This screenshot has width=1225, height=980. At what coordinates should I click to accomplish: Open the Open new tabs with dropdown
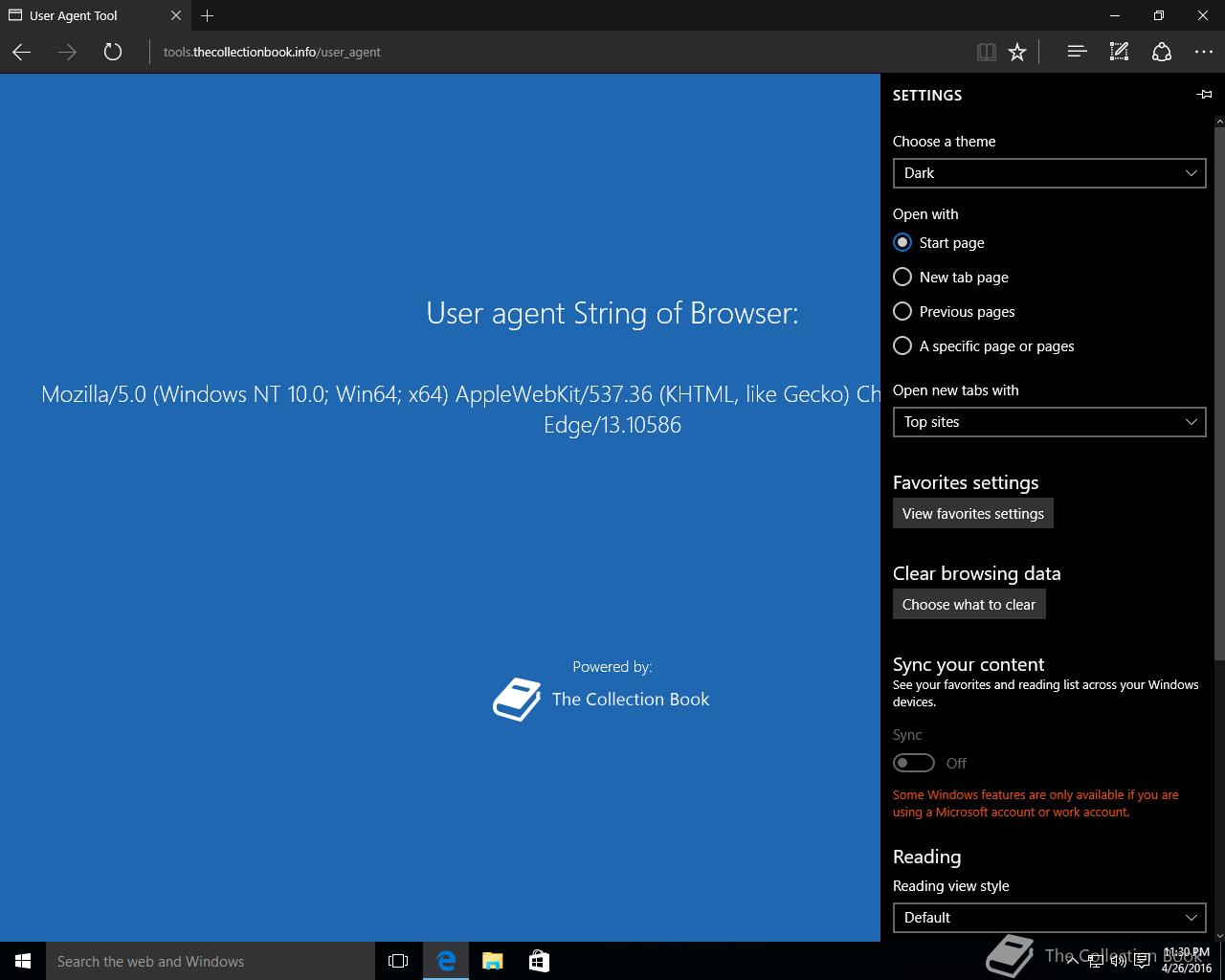tap(1049, 422)
